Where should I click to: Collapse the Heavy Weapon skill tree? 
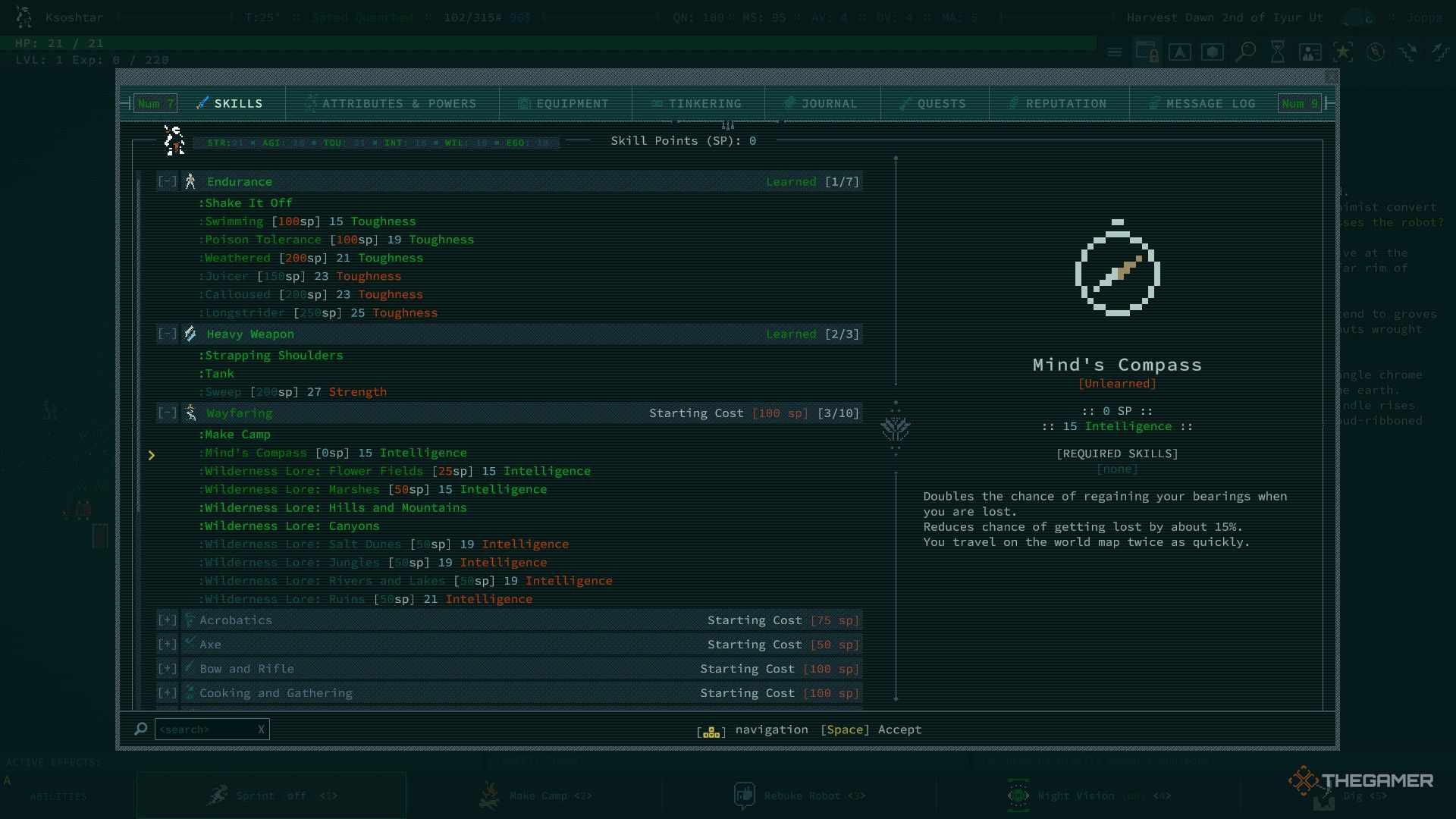pos(167,334)
